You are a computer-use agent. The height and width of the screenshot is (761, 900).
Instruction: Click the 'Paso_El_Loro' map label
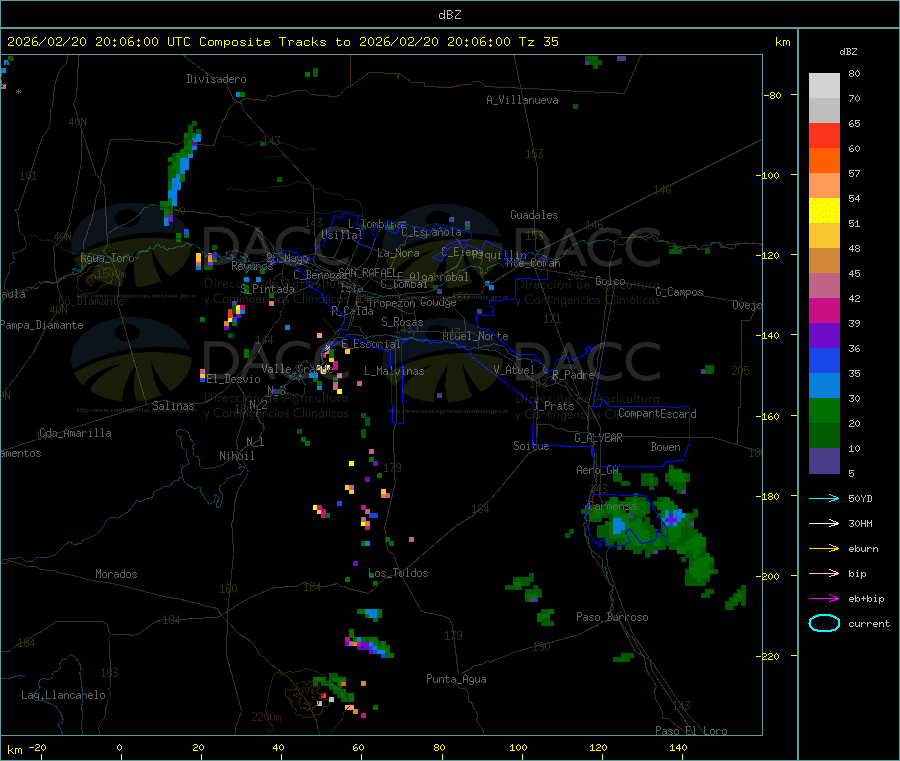pyautogui.click(x=691, y=731)
